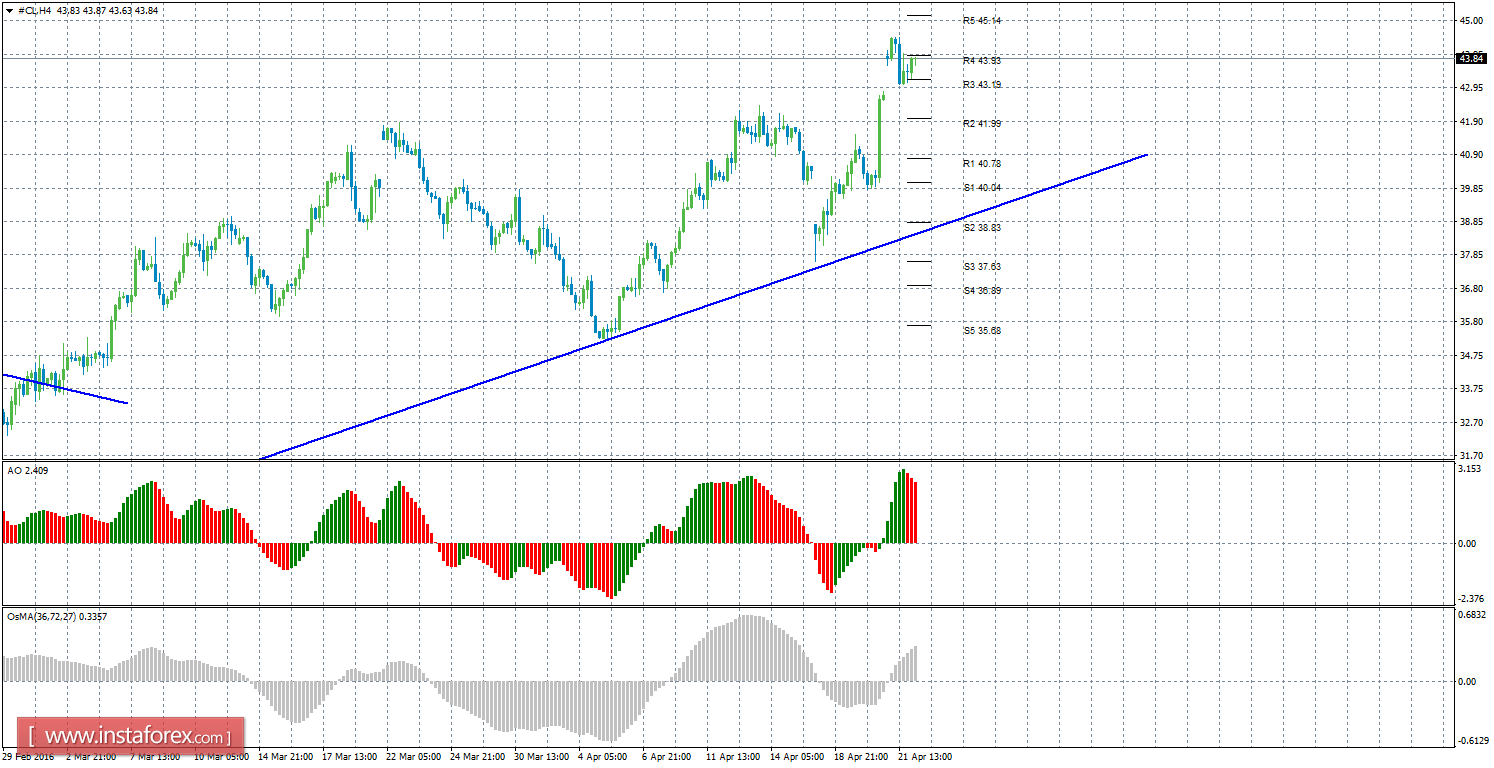Screen dimensions: 1494x768
Task: Select the R5 45.14 pivot label
Action: point(982,20)
